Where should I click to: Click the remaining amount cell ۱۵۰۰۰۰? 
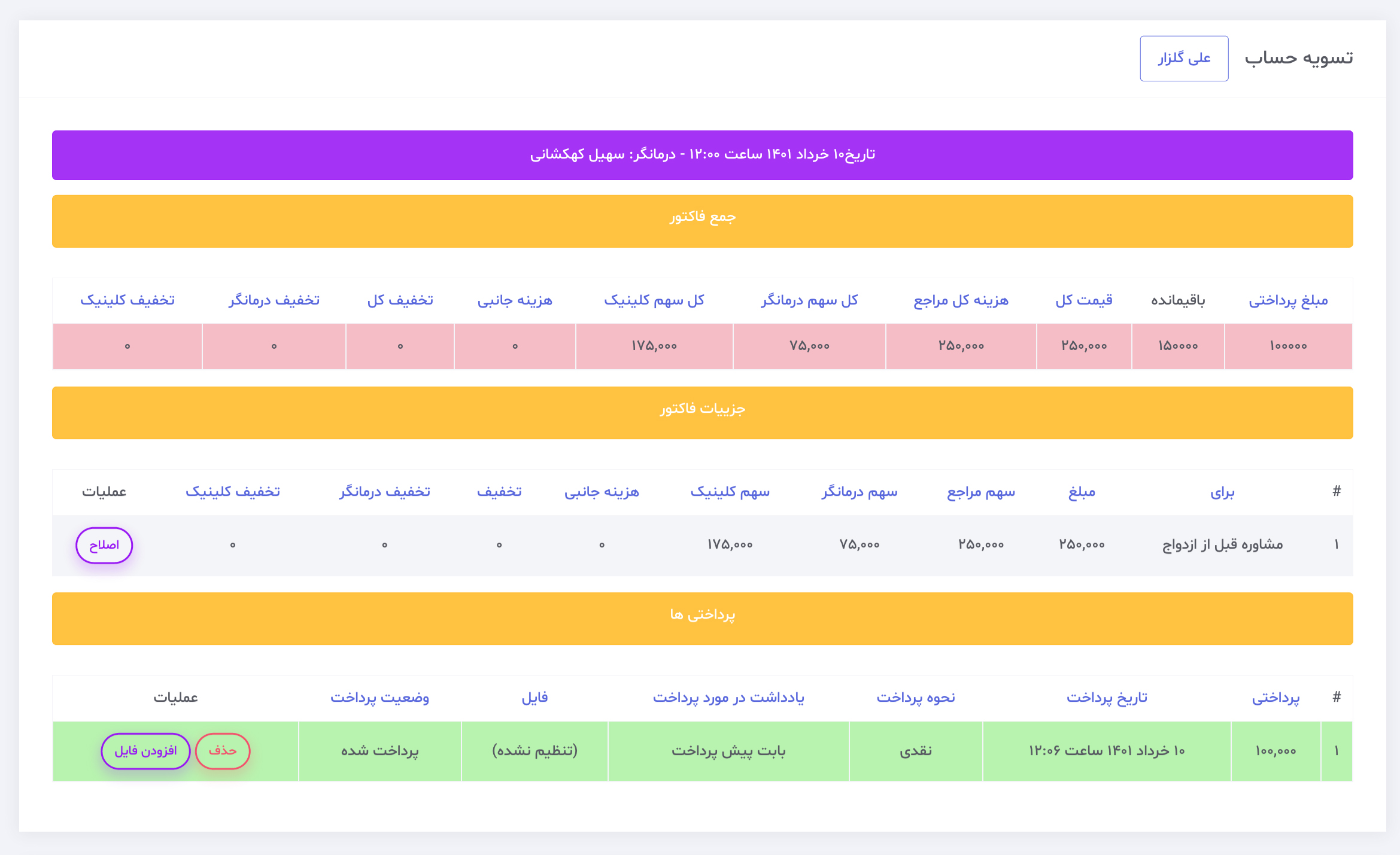(1178, 346)
